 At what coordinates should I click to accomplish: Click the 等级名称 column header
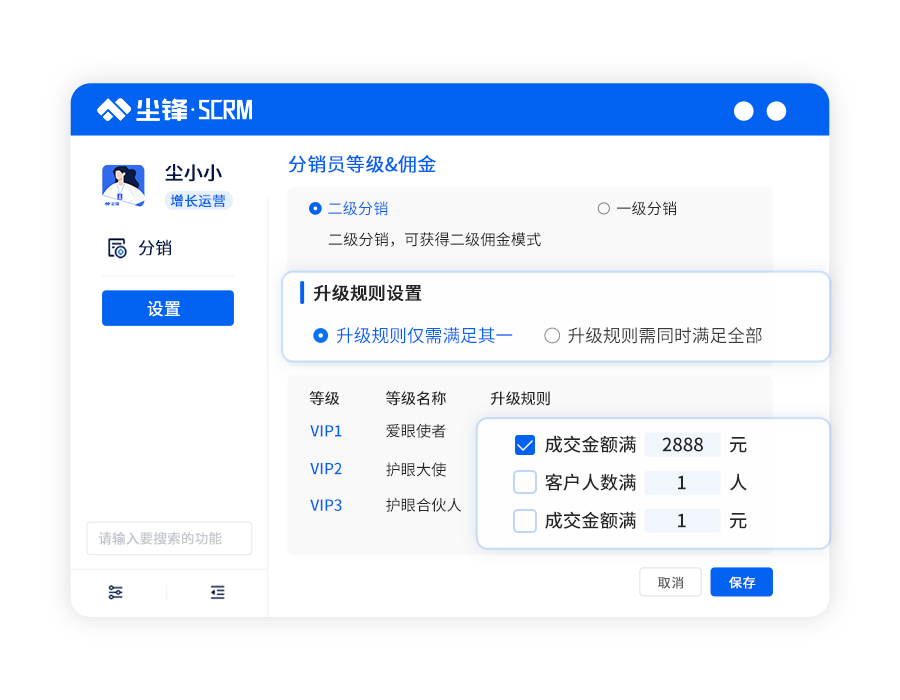tap(416, 398)
